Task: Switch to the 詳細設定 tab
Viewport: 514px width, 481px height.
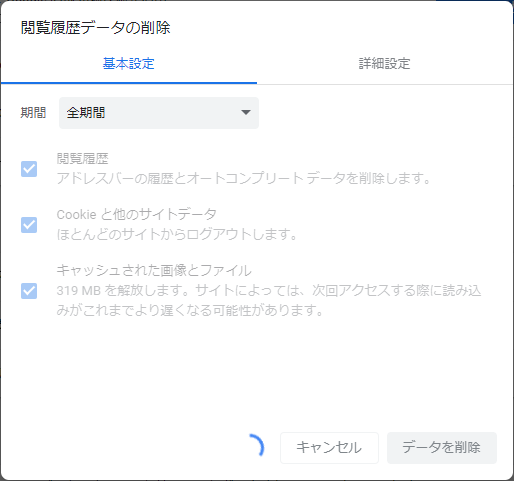Action: coord(385,63)
